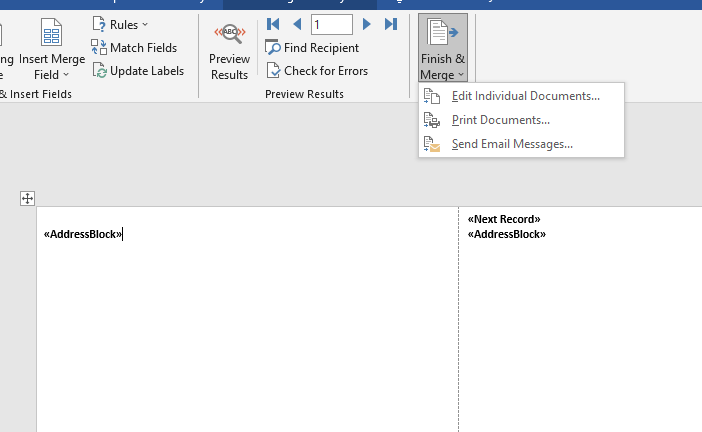
Task: Click the first «AddressBlock» field
Action: [83, 234]
